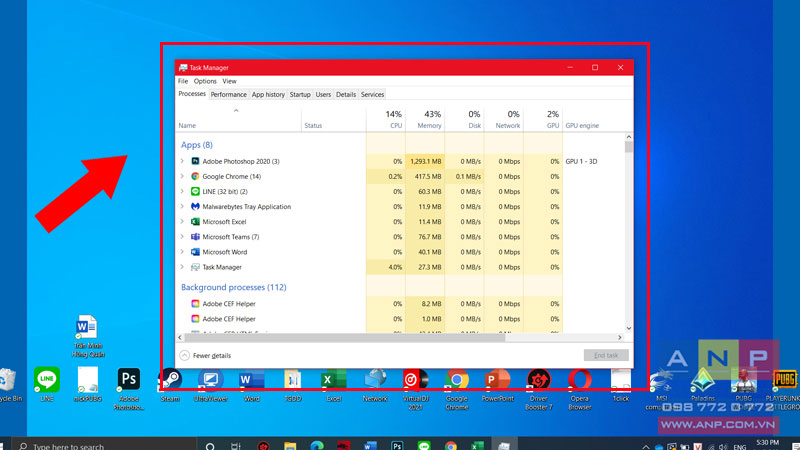Open the File menu
The width and height of the screenshot is (800, 450).
click(183, 81)
